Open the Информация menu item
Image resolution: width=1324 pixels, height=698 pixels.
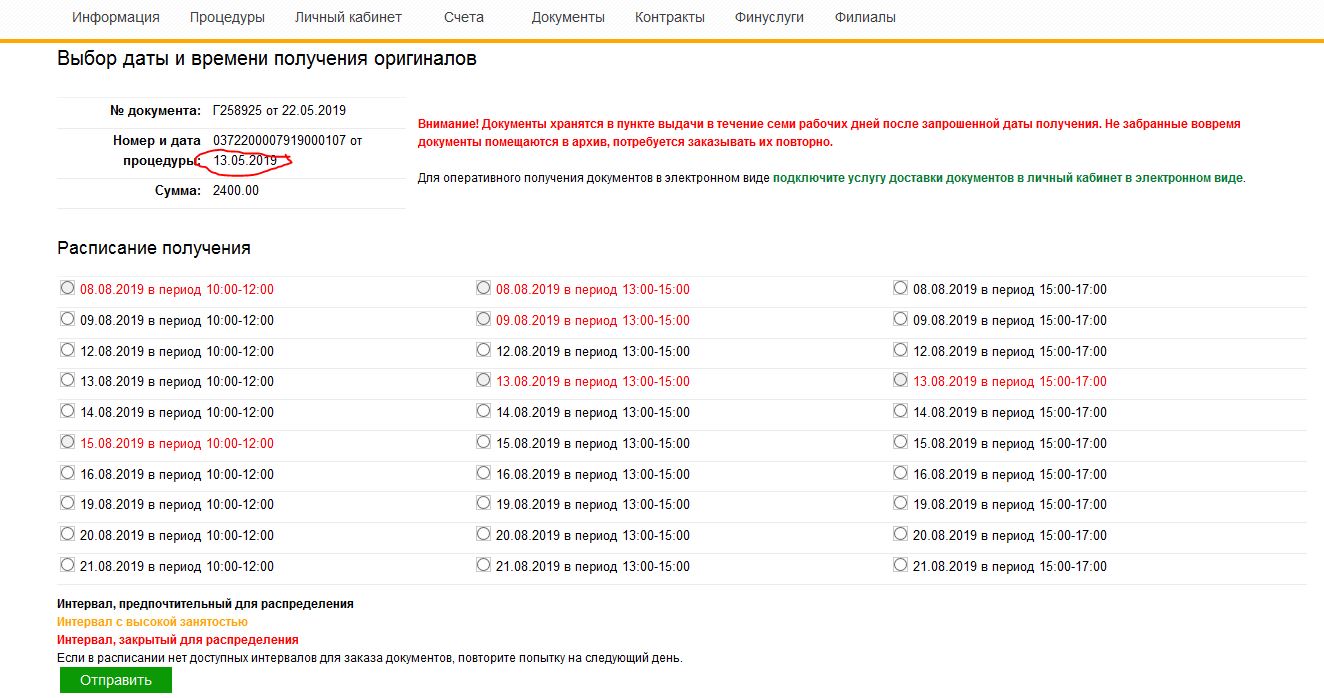[115, 17]
